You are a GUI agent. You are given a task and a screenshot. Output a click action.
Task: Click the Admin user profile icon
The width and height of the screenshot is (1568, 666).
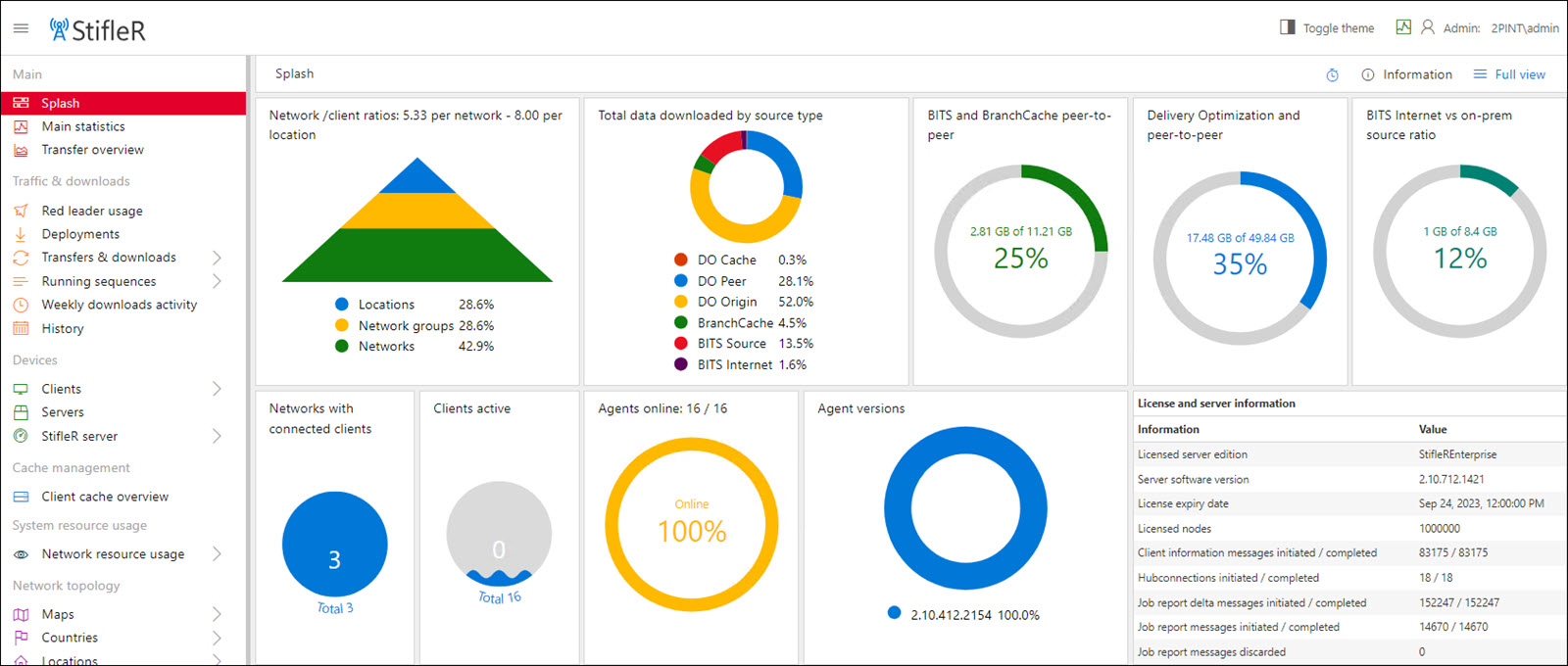(x=1428, y=27)
